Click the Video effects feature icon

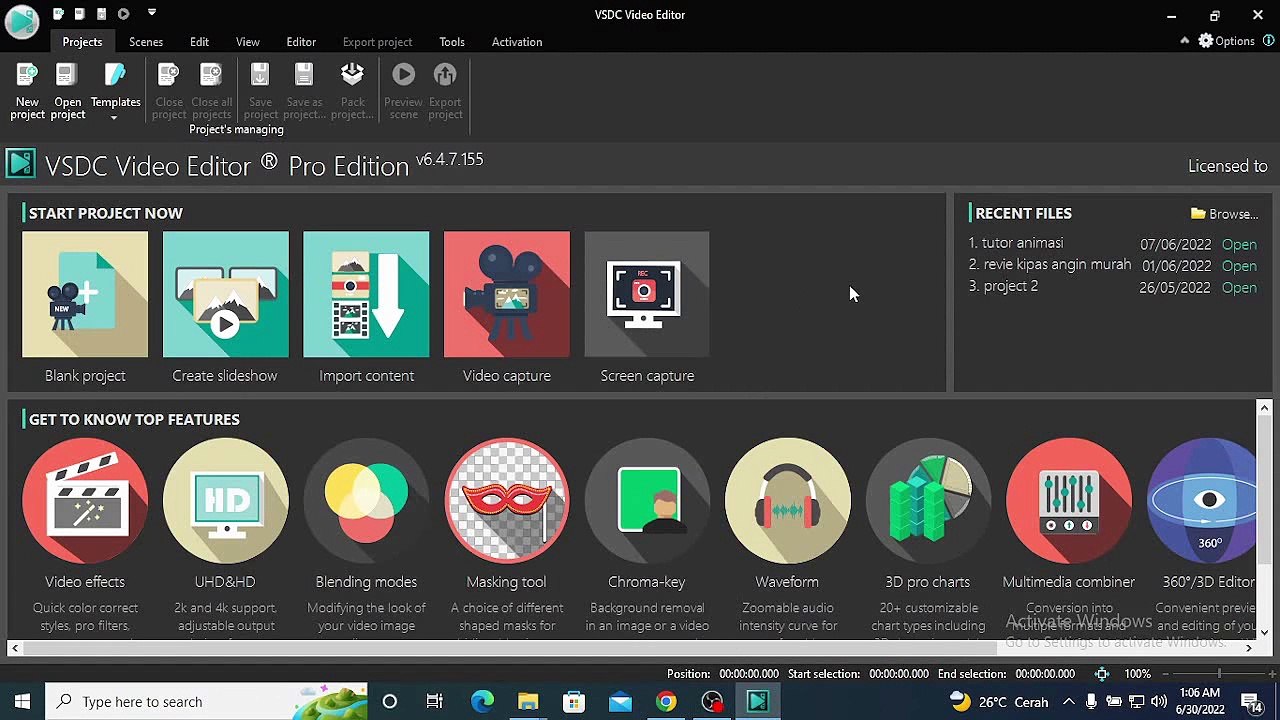click(x=85, y=501)
